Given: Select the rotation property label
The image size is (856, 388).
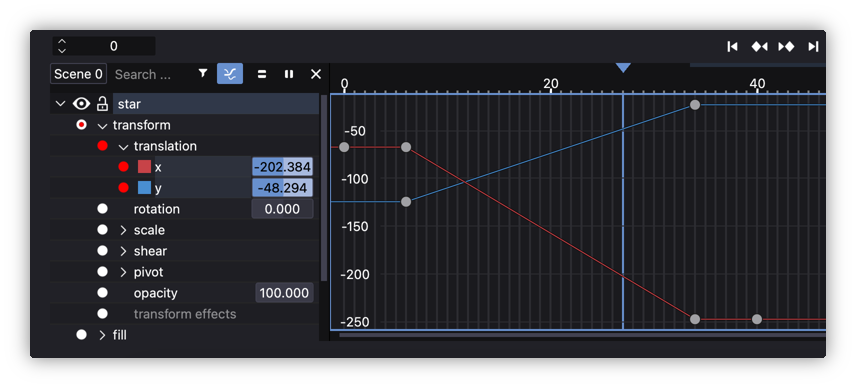Looking at the screenshot, I should point(157,209).
